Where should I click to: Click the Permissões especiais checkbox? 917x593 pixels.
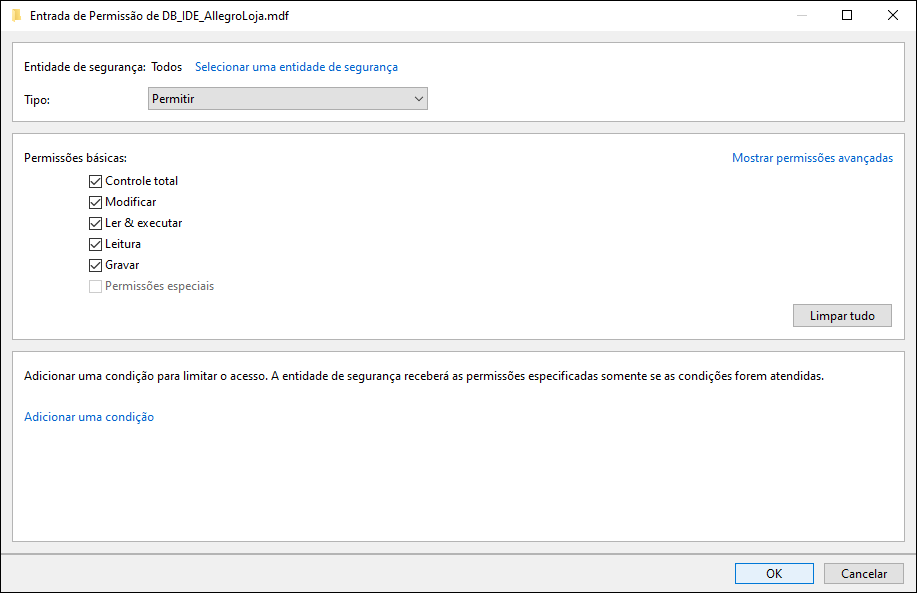click(x=95, y=287)
